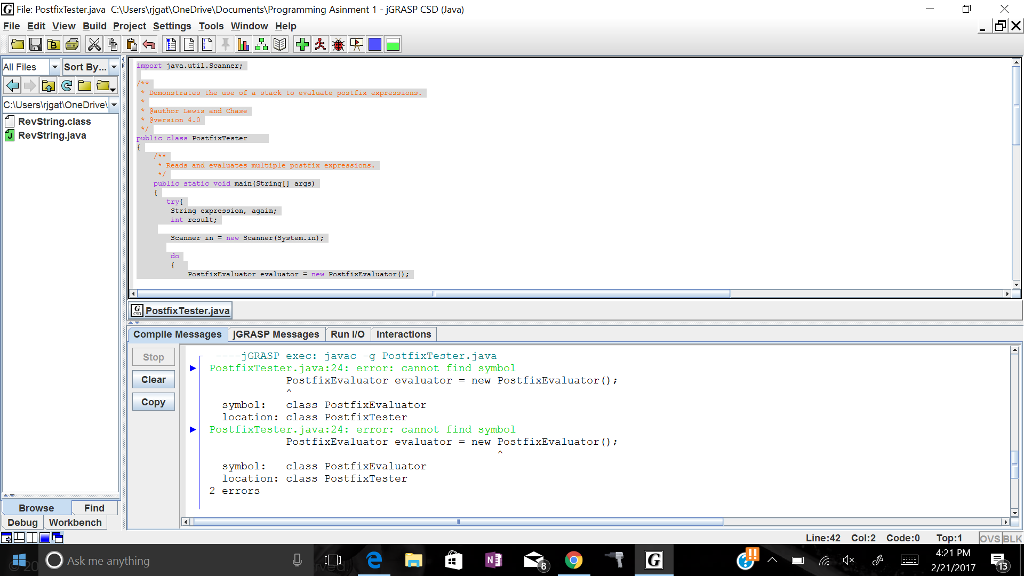Open the folder history dropdown icon in browser
Image resolution: width=1024 pixels, height=576 pixels.
pyautogui.click(x=105, y=86)
